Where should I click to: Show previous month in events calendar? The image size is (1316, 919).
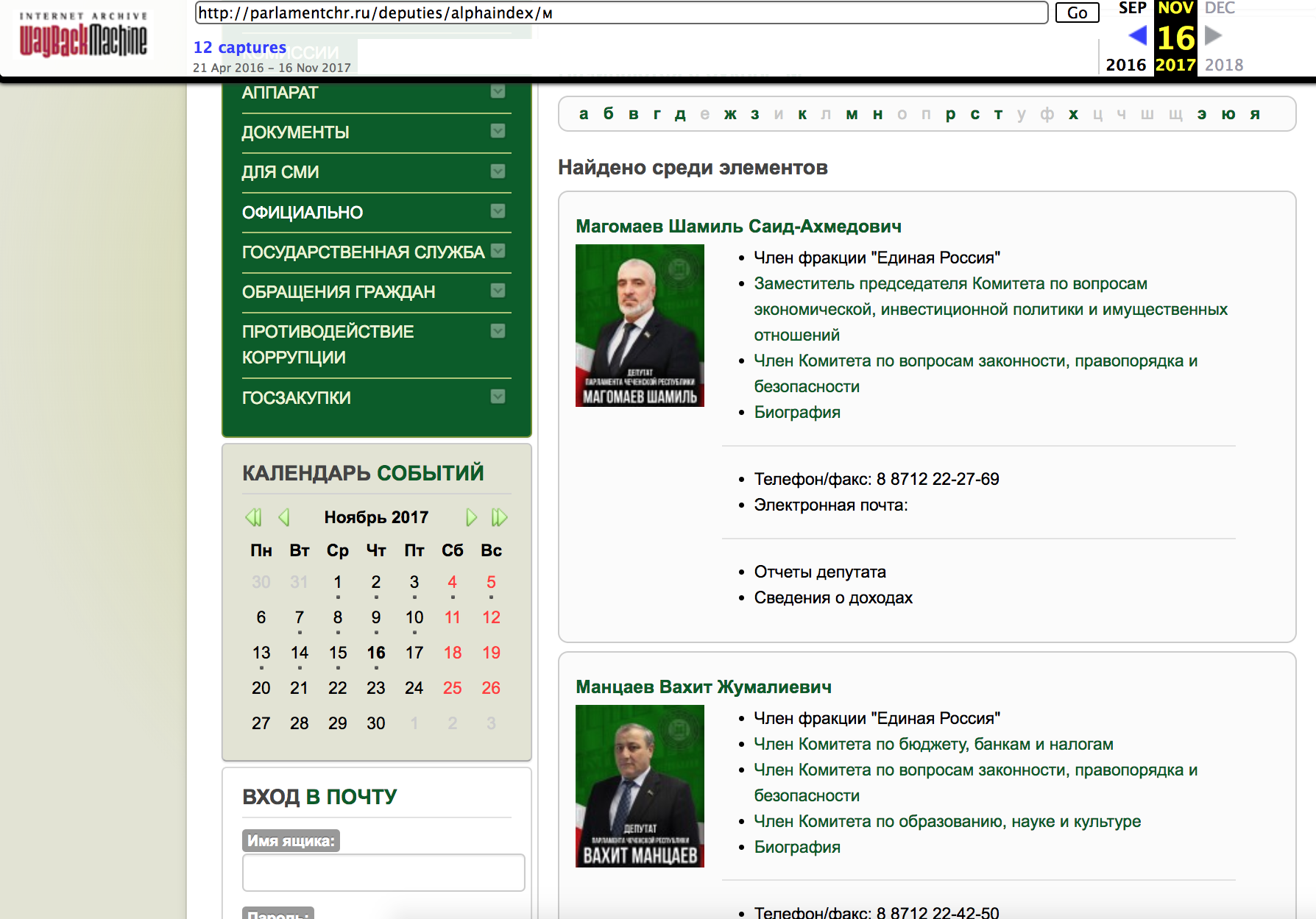click(284, 517)
